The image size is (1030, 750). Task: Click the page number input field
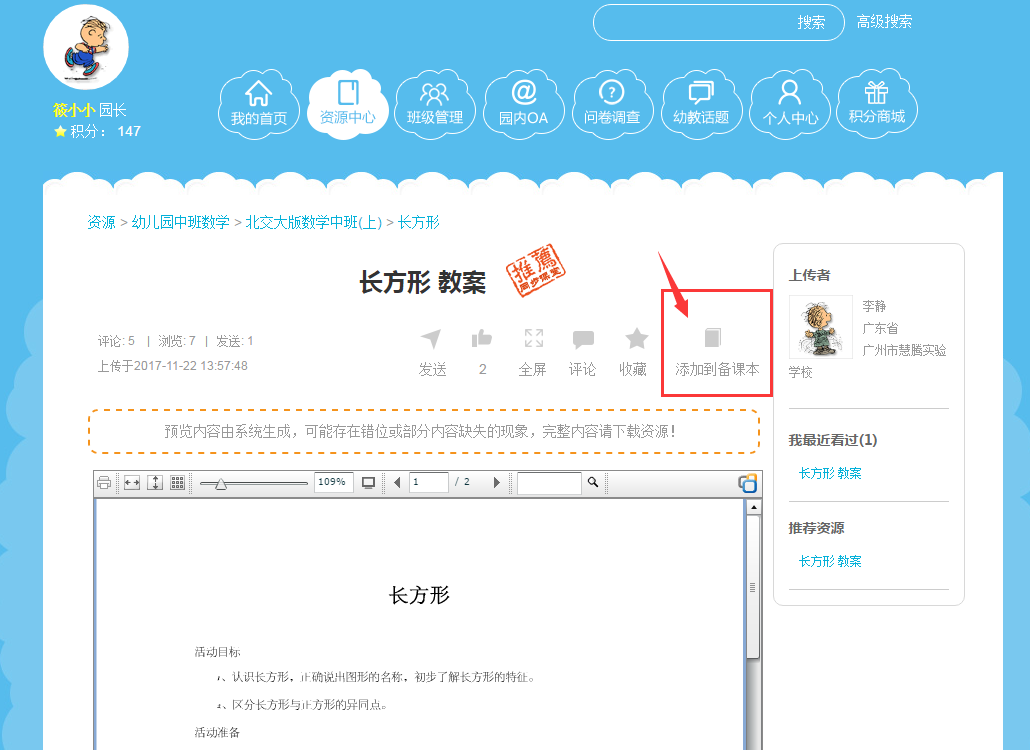point(429,482)
